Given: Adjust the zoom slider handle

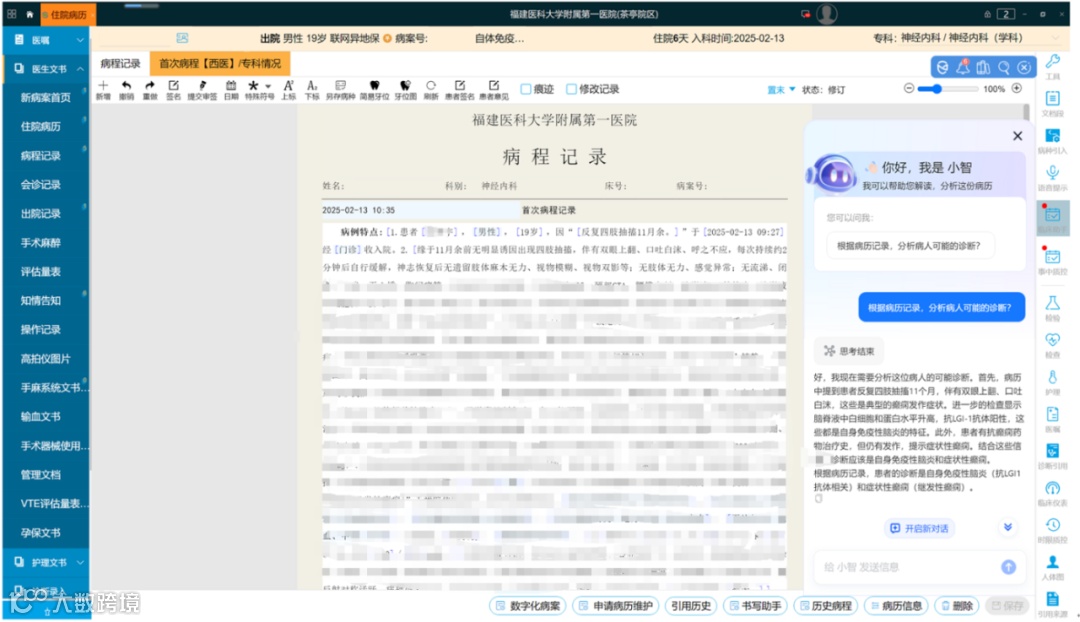Looking at the screenshot, I should pos(937,89).
